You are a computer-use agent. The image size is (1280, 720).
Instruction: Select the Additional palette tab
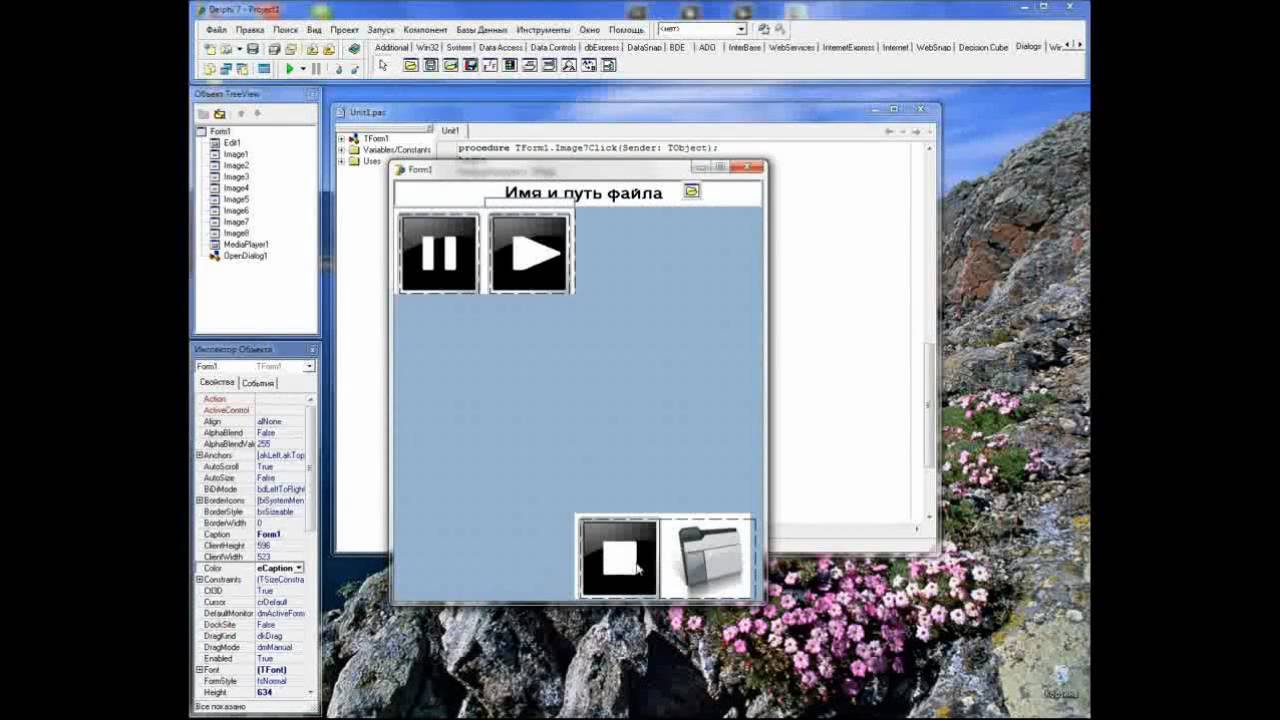[x=392, y=47]
